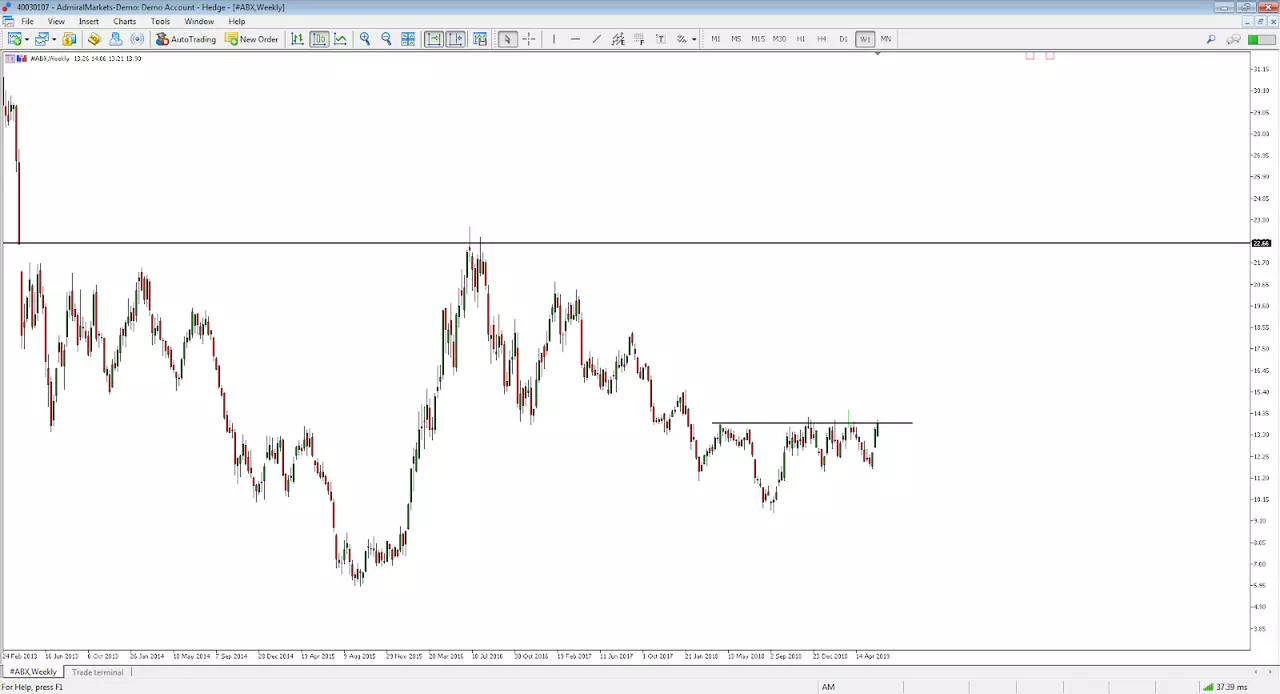Click the Zoom In magnifier
The width and height of the screenshot is (1280, 694).
[x=365, y=39]
